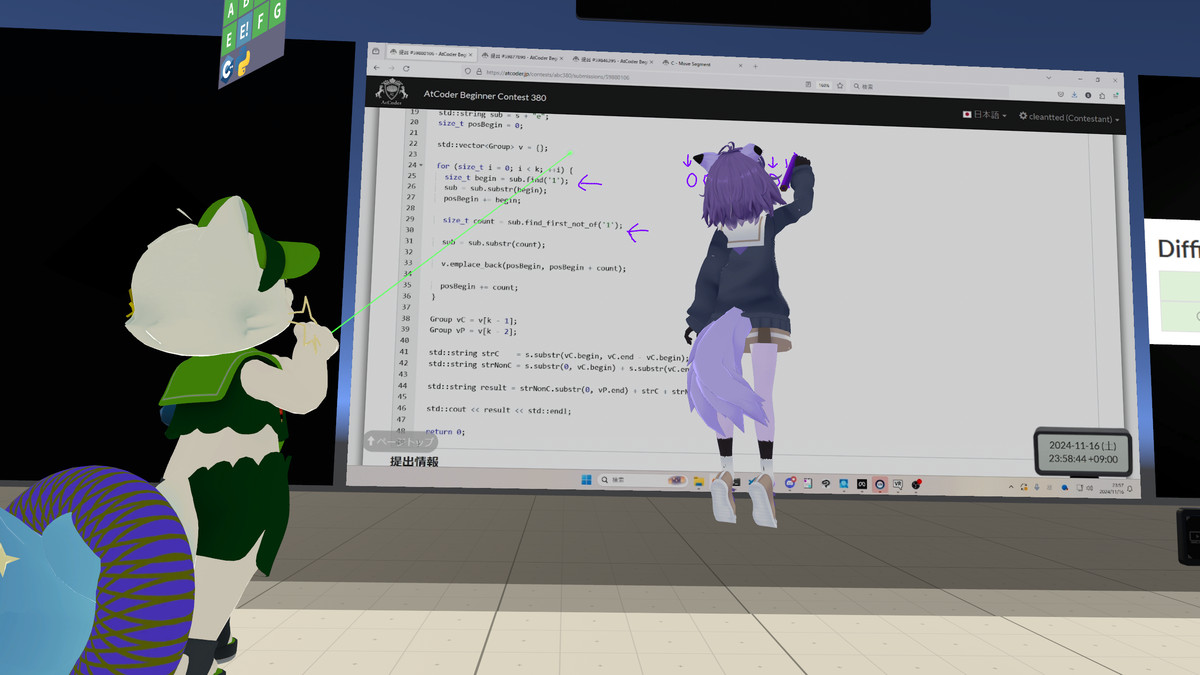Open reader view icon beside 160% zoom
This screenshot has height=675, width=1200.
(808, 84)
